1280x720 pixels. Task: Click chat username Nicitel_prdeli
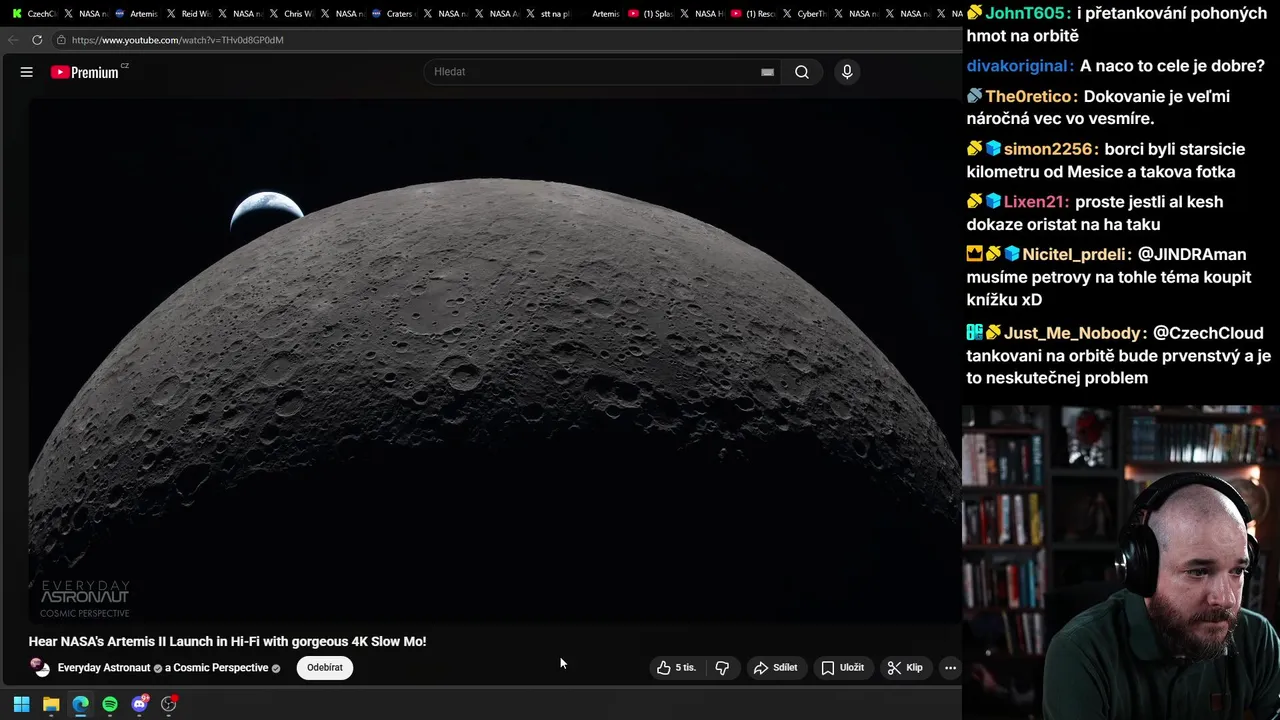(x=1075, y=255)
